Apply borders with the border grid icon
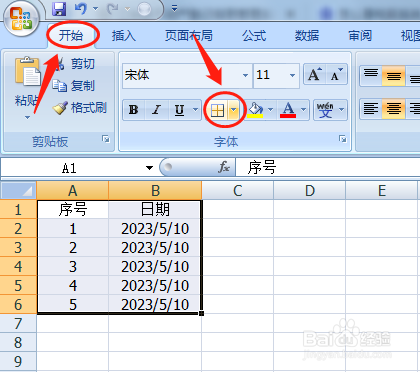This screenshot has height=372, width=420. (x=217, y=110)
